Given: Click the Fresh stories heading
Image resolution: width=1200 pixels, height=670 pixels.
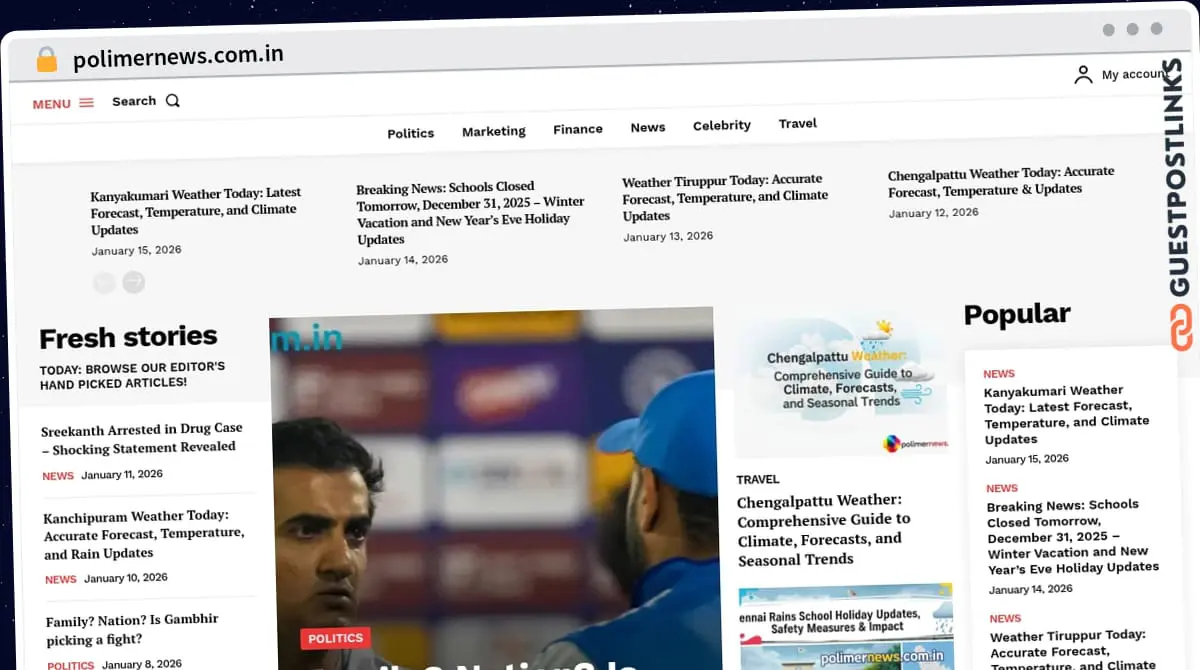Looking at the screenshot, I should 128,337.
